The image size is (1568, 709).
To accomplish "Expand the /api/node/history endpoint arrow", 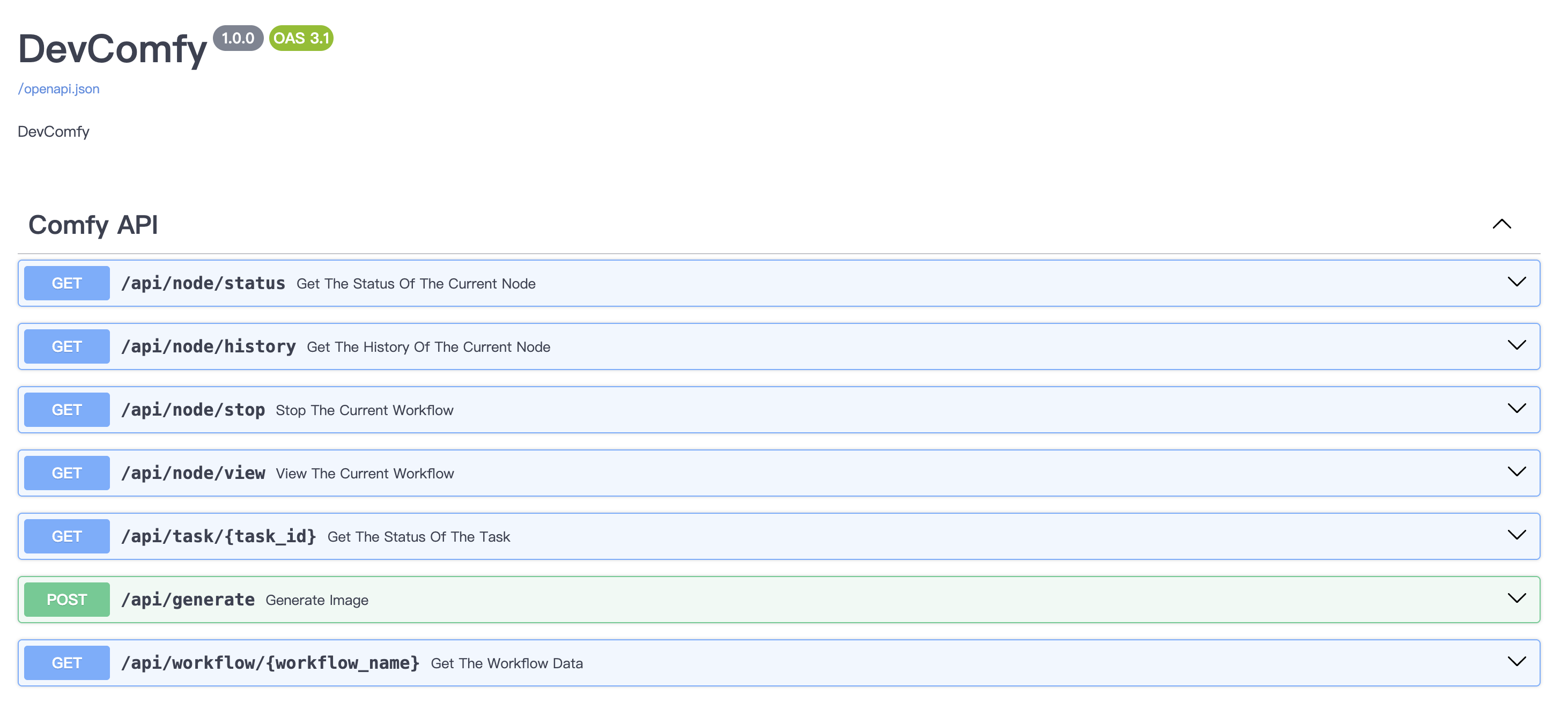I will click(1517, 345).
